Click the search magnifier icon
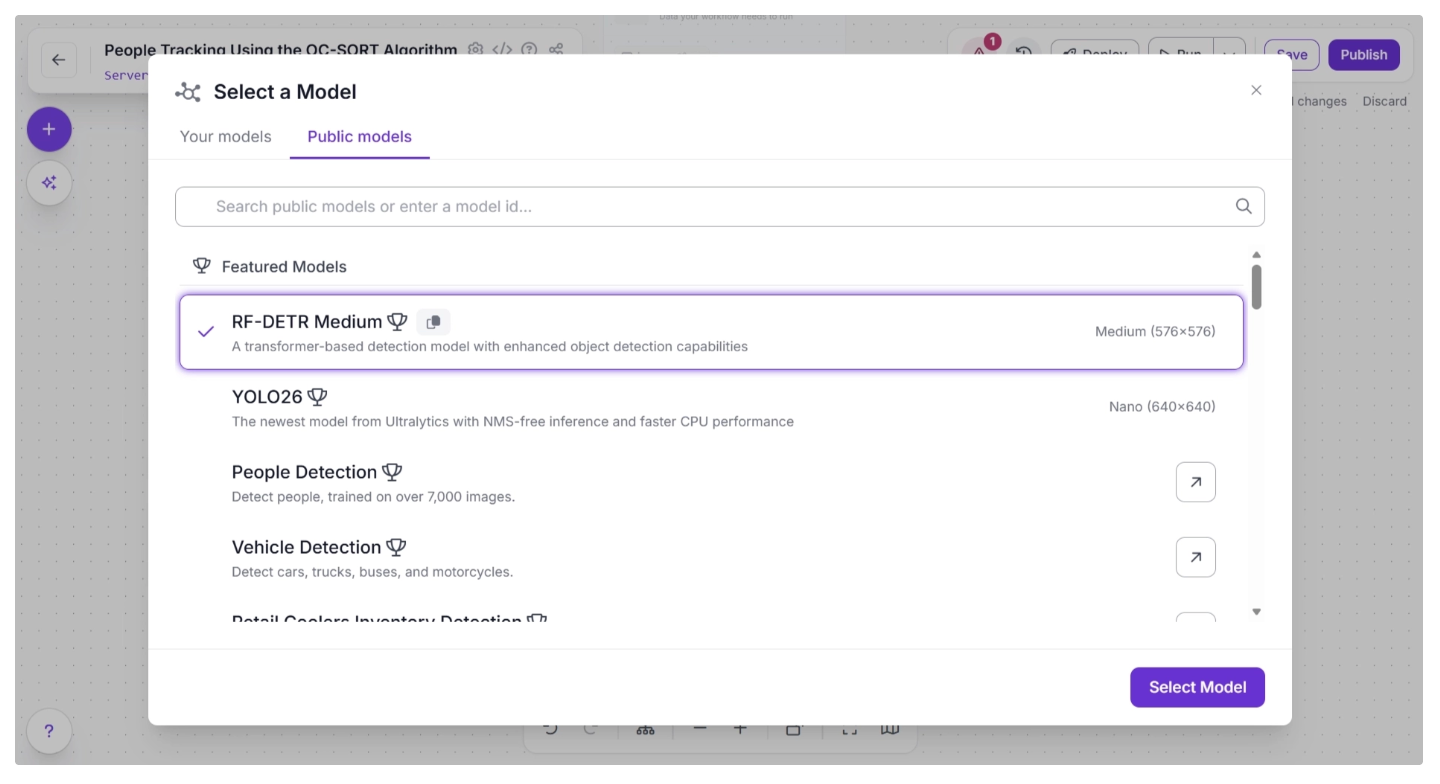 1243,206
